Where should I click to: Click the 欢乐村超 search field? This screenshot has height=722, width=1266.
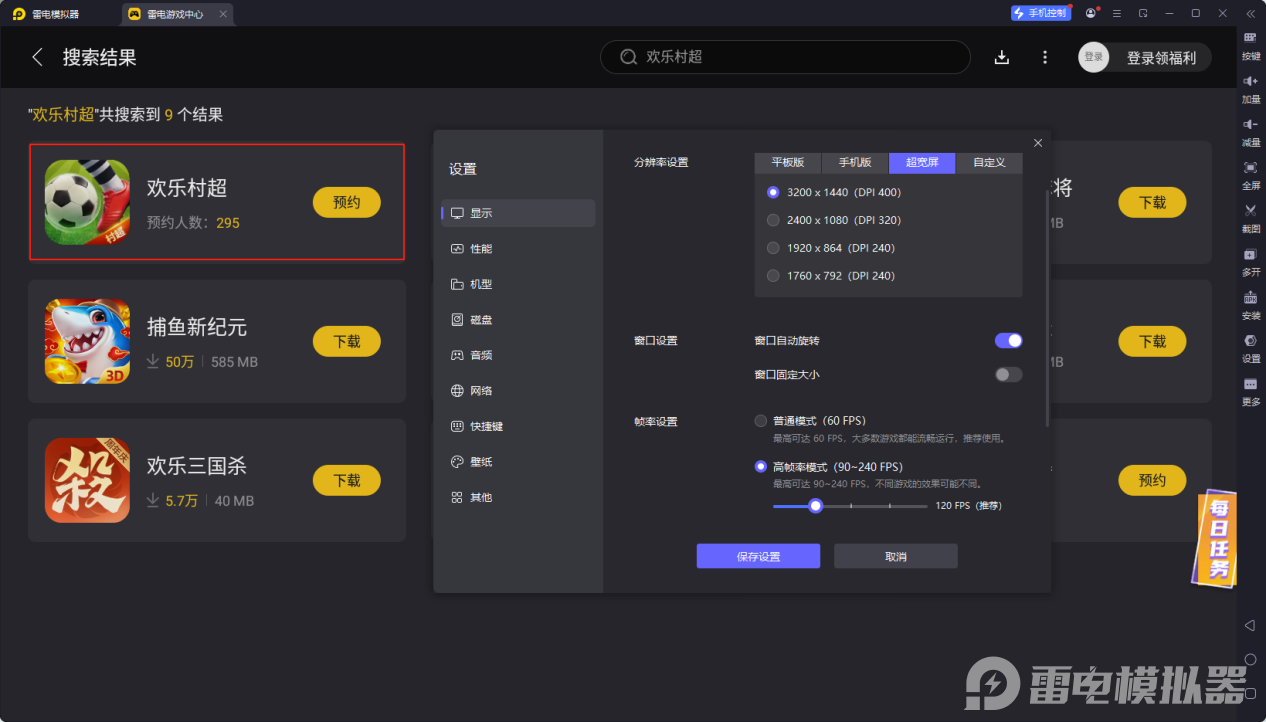point(785,57)
